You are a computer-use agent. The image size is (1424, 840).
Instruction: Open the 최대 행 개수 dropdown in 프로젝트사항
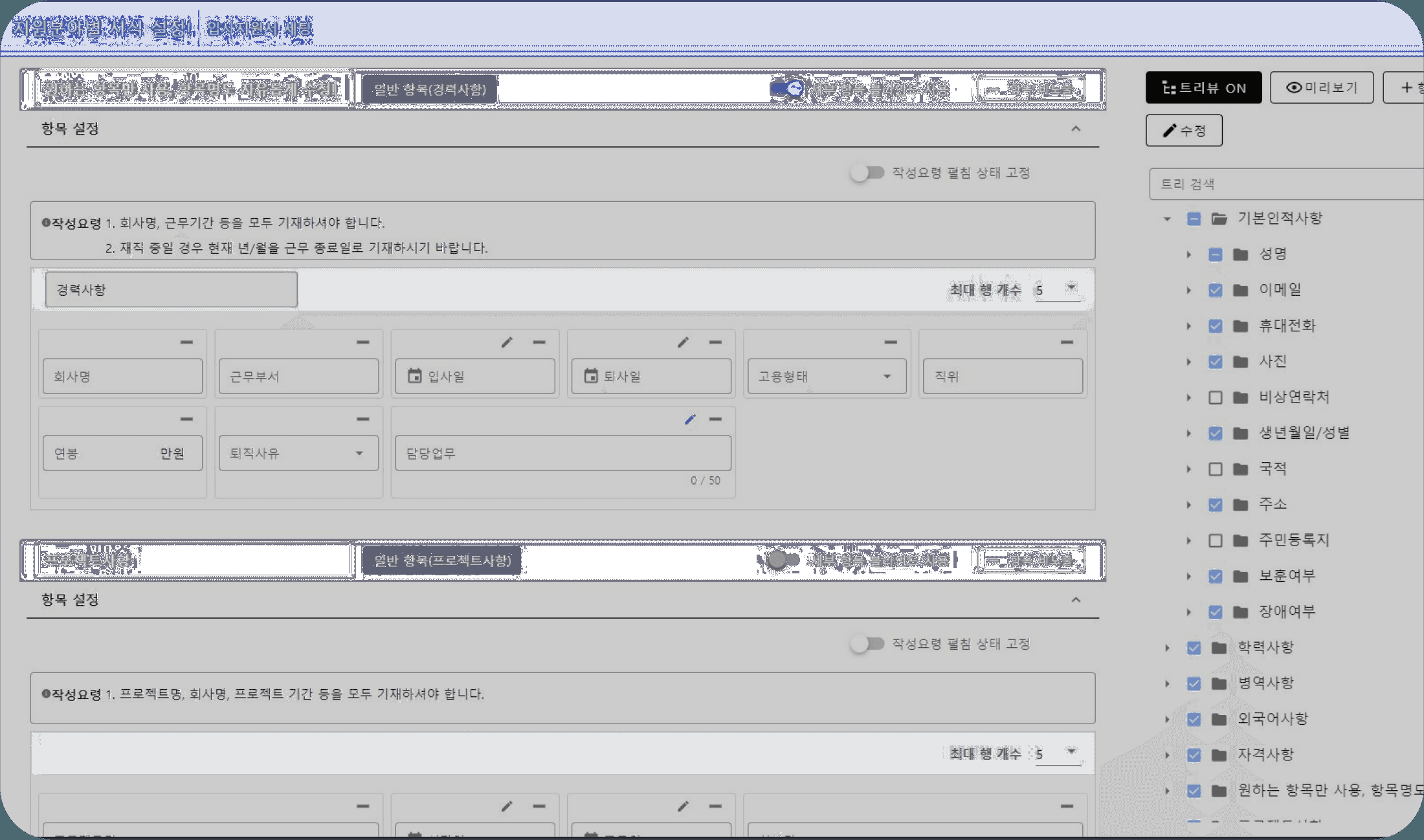click(x=1058, y=754)
